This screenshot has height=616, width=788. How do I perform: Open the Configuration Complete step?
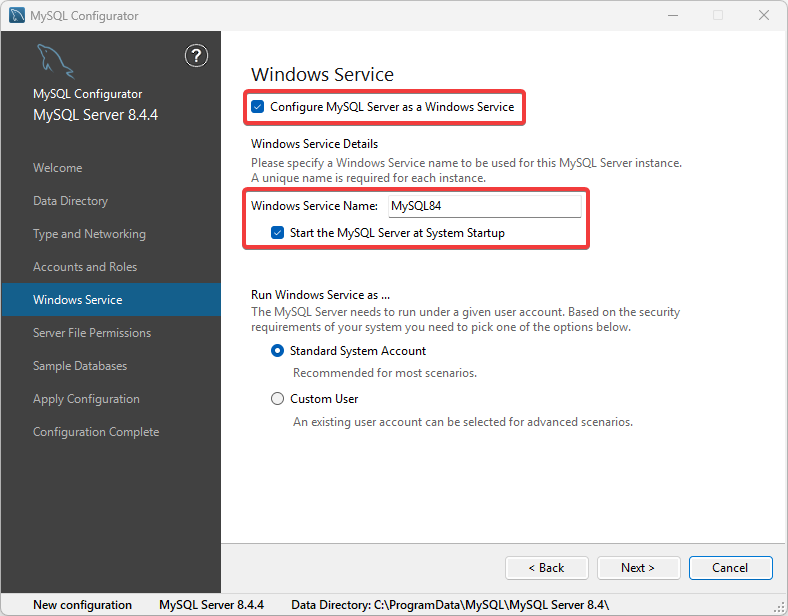coord(96,432)
